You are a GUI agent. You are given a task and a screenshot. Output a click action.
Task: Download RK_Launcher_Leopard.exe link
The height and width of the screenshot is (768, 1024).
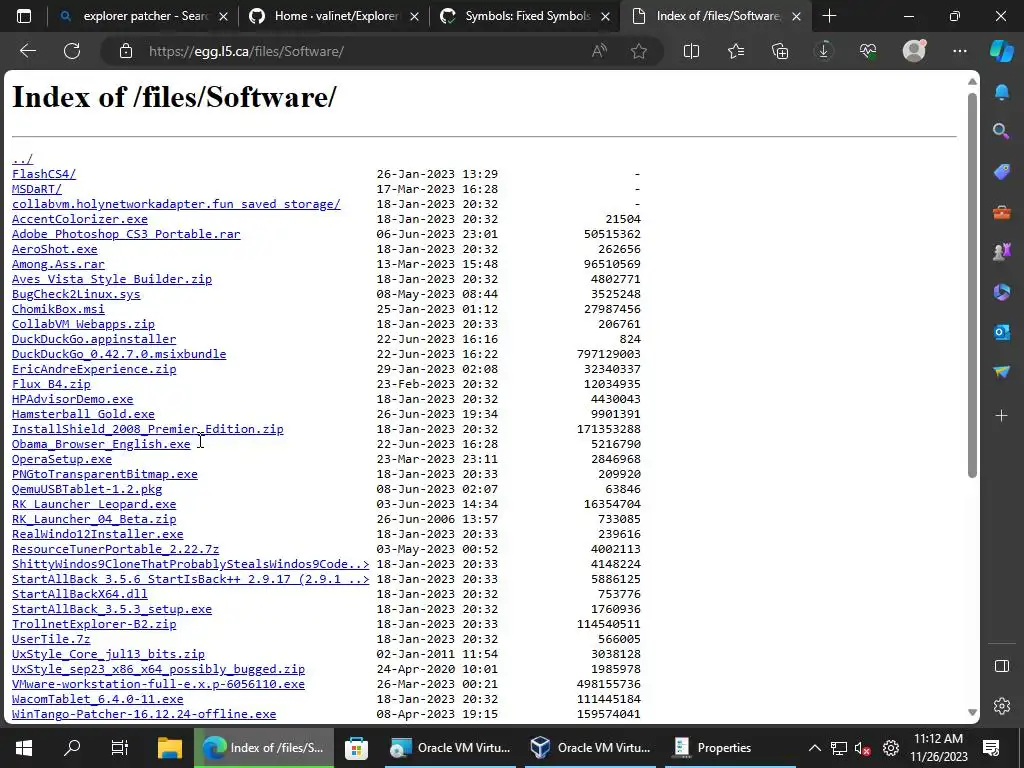point(94,504)
